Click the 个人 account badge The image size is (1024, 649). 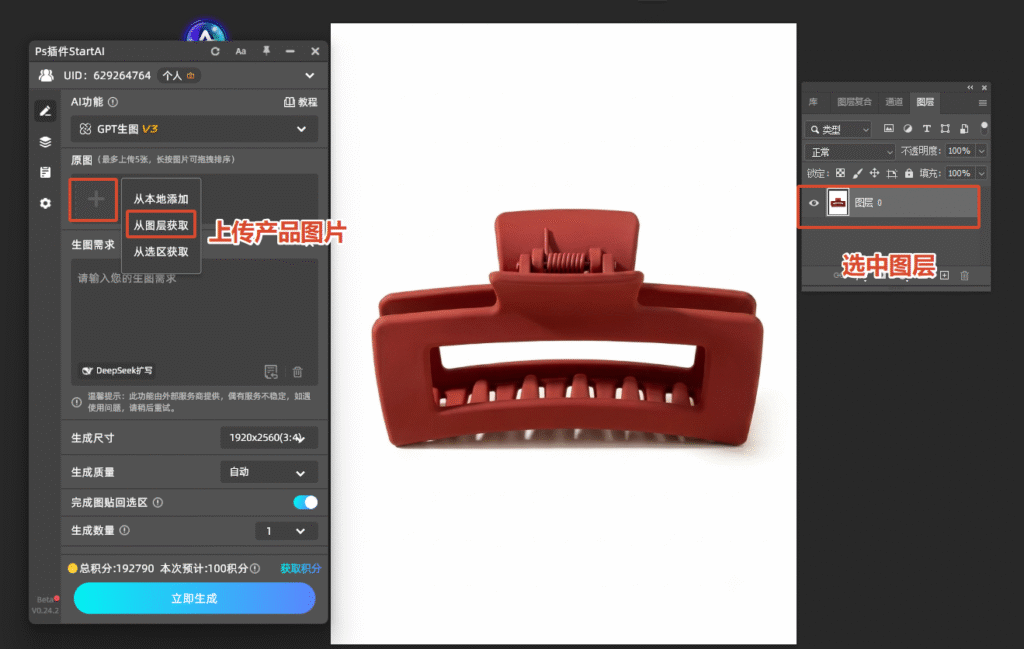point(178,76)
